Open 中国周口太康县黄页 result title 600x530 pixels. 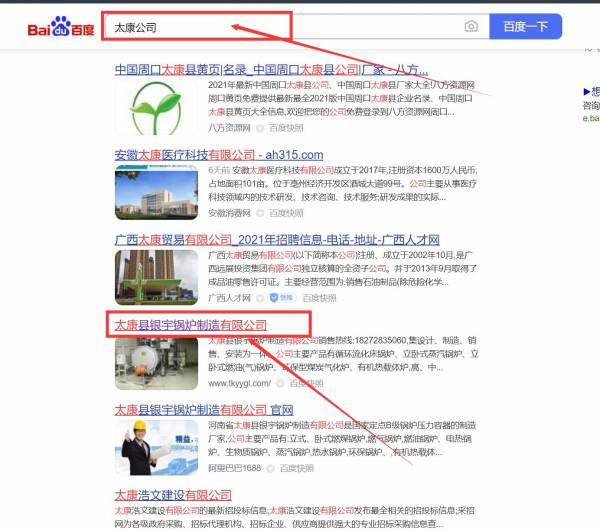271,71
